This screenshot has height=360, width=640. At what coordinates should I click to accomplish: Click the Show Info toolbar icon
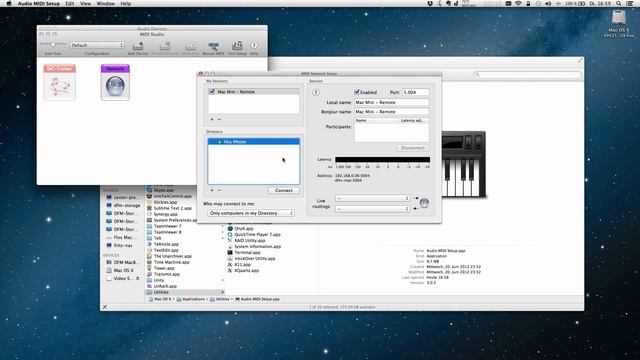tap(190, 48)
